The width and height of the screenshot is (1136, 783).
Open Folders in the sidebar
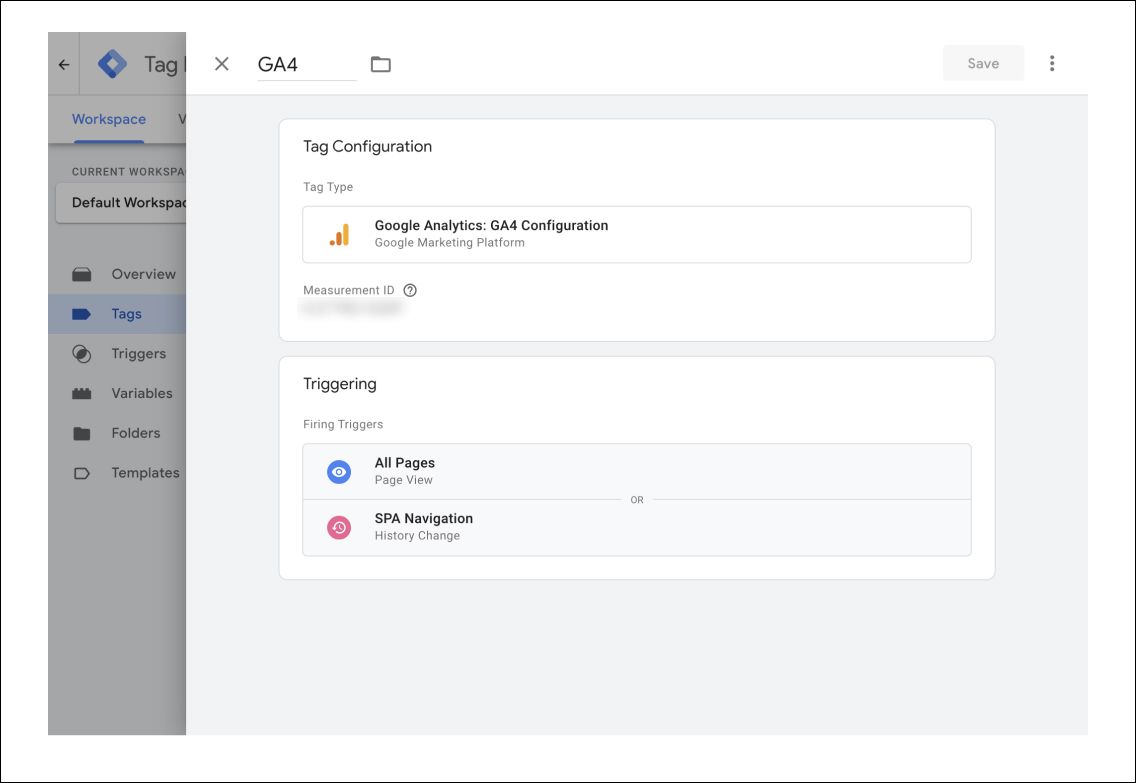[x=117, y=433]
